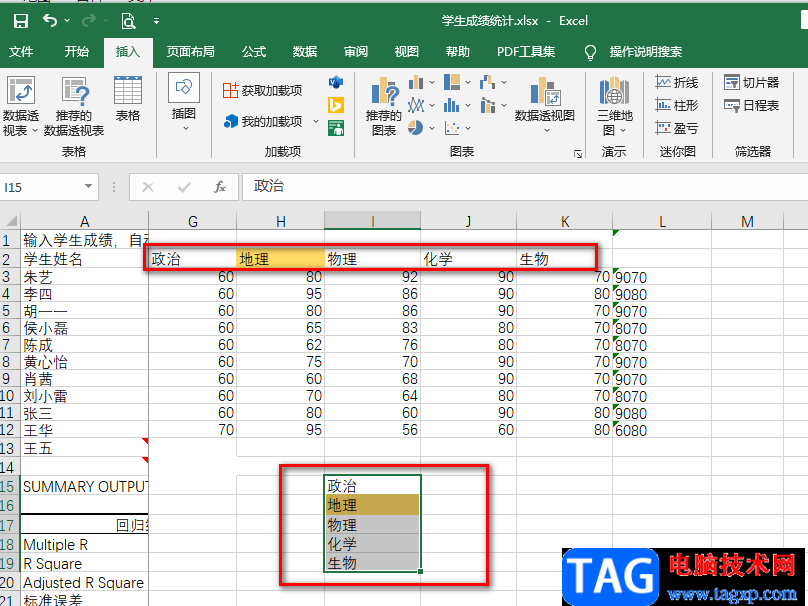Image resolution: width=808 pixels, height=606 pixels.
Task: Open the 文件 menu tab
Action: pyautogui.click(x=21, y=52)
